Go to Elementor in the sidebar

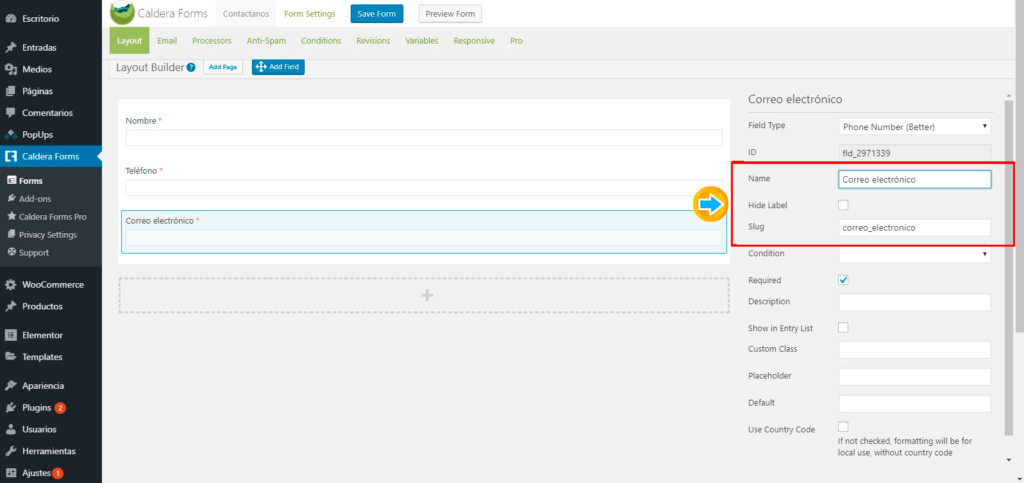click(42, 335)
